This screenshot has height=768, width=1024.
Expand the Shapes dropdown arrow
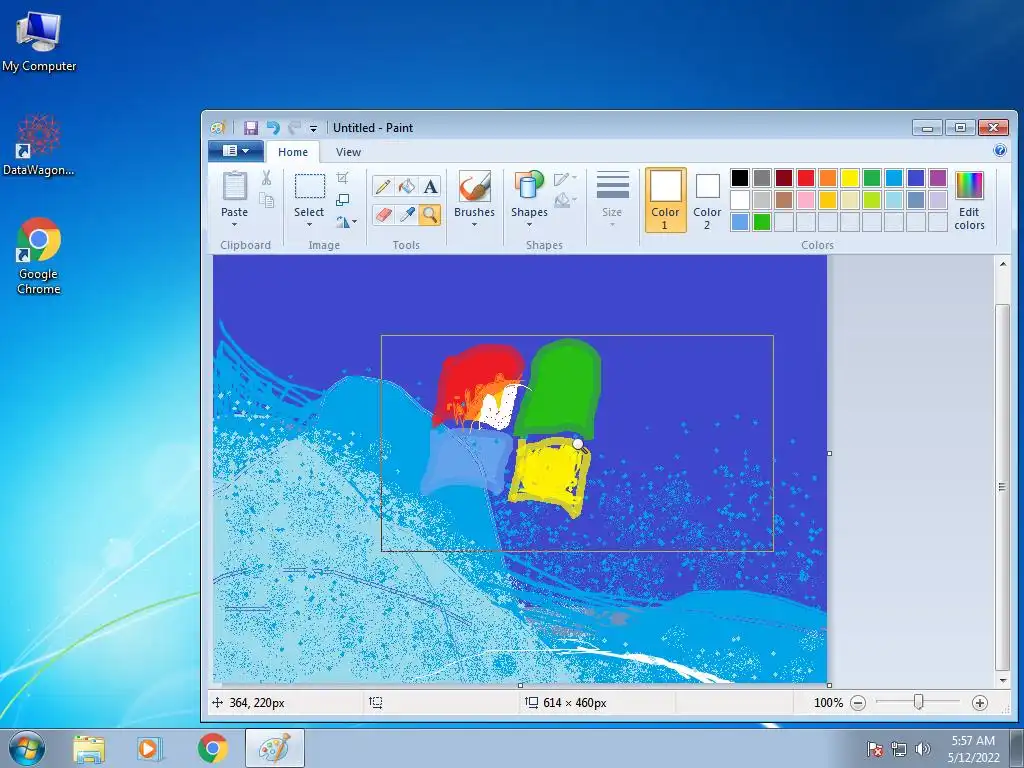(x=528, y=225)
